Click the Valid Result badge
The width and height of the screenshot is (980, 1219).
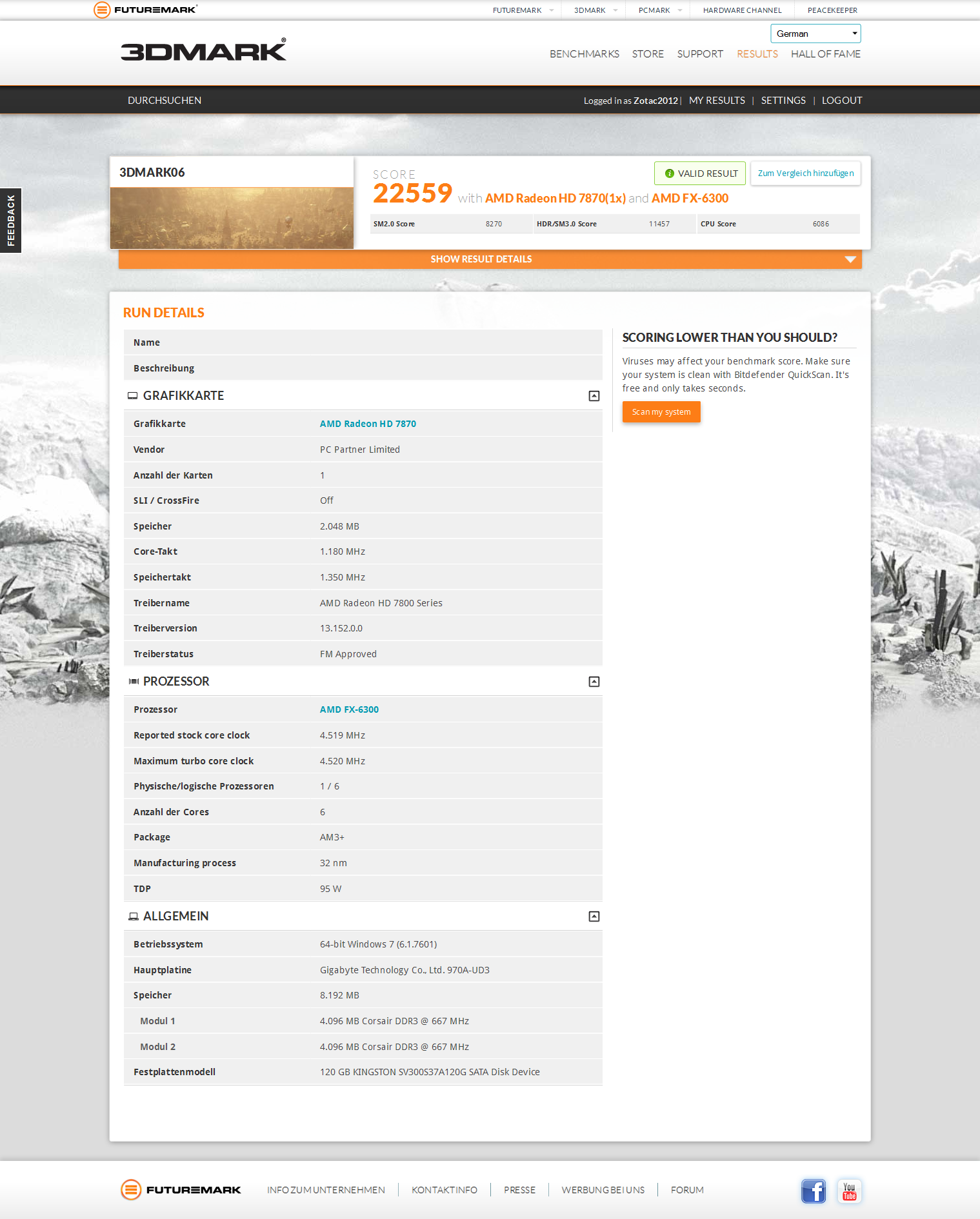(x=700, y=173)
